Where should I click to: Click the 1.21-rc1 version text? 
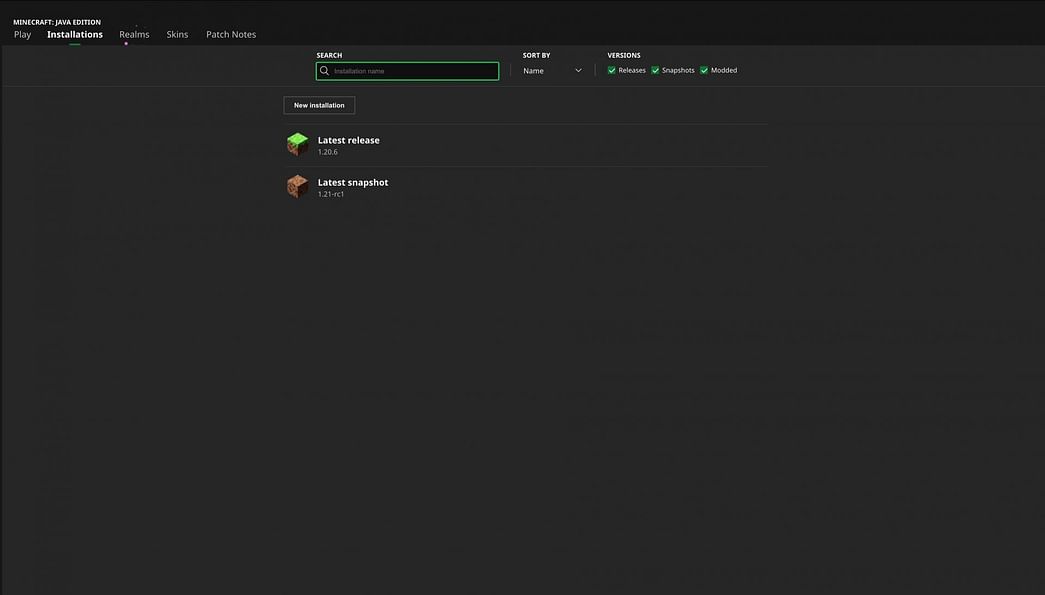[x=331, y=194]
